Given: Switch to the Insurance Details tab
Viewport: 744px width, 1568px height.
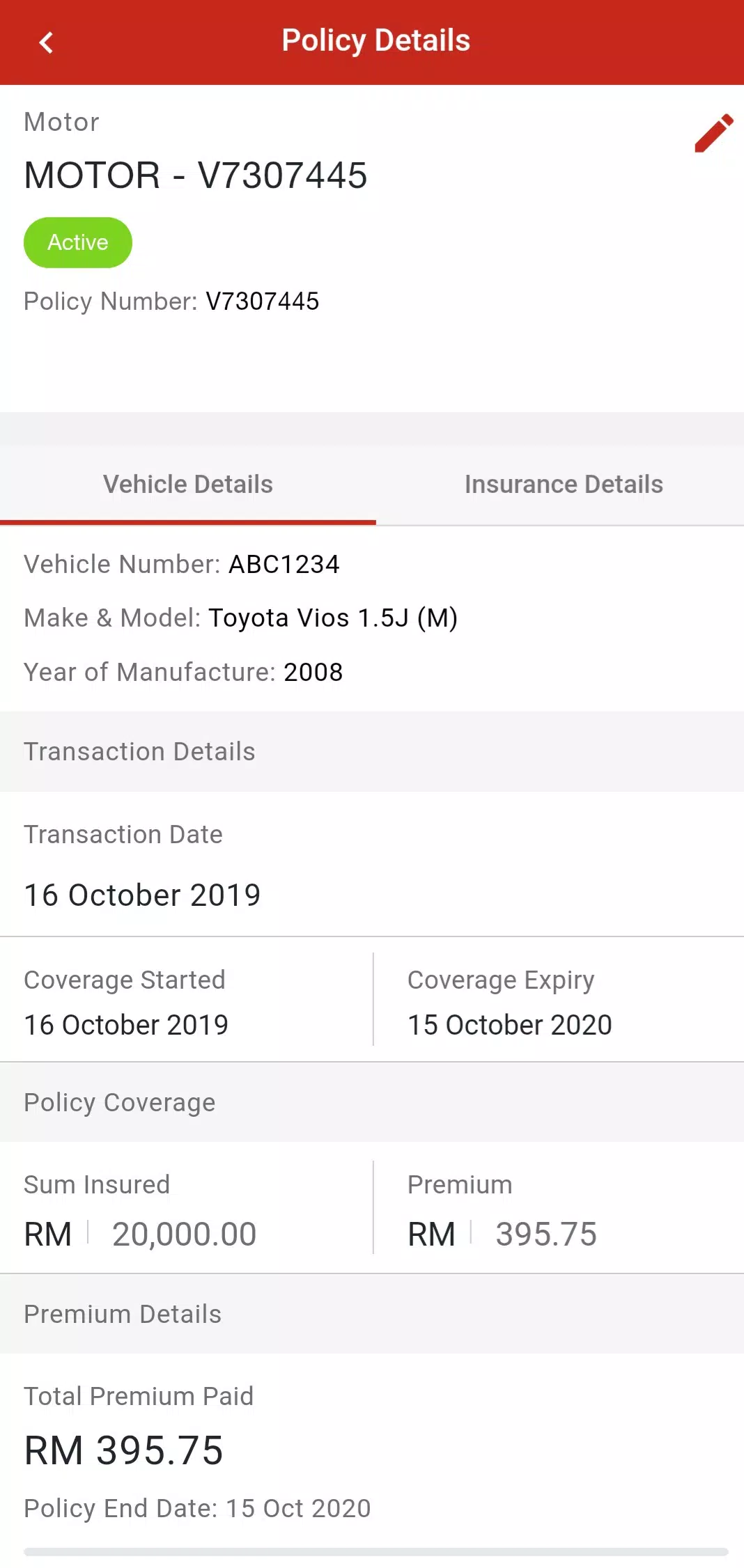Looking at the screenshot, I should [564, 485].
